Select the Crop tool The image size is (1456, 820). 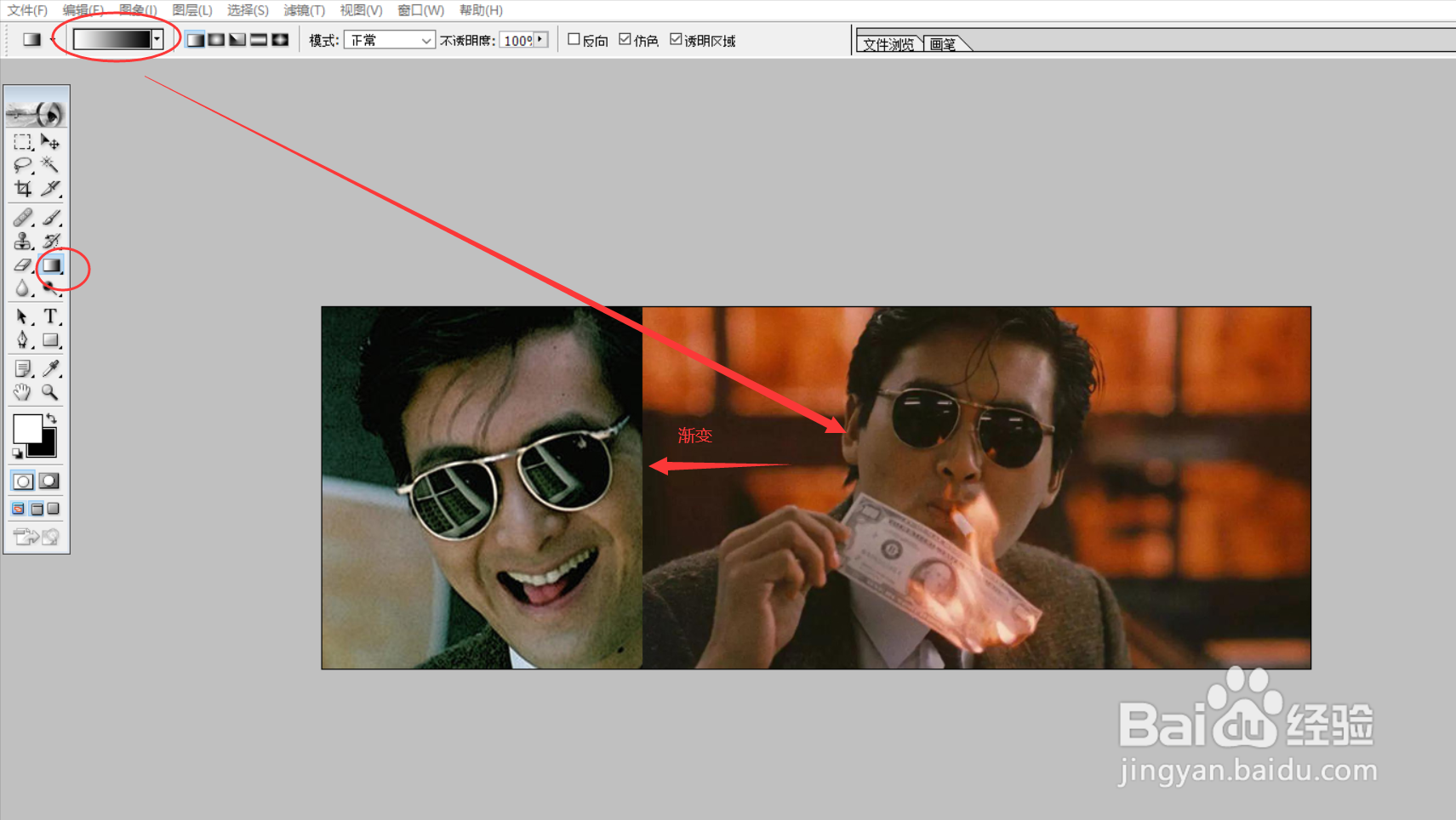click(x=22, y=188)
